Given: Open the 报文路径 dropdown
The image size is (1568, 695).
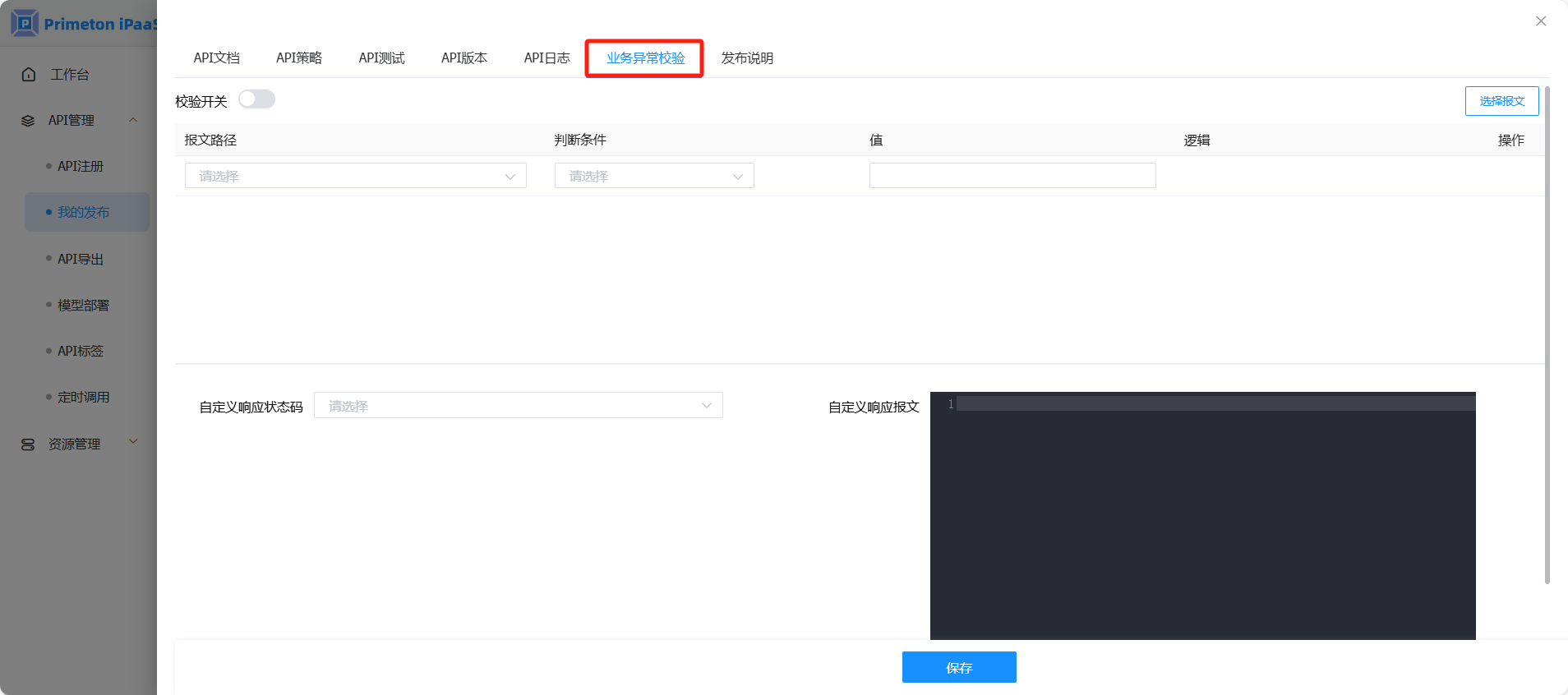Looking at the screenshot, I should click(355, 176).
